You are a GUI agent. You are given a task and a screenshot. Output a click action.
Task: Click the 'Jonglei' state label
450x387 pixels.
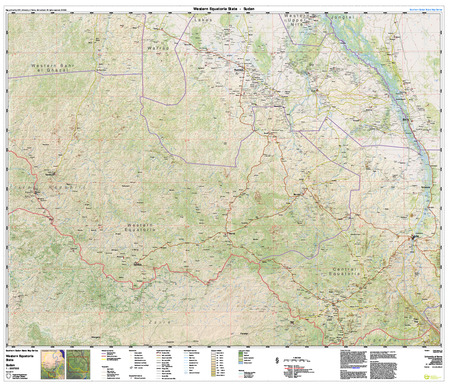pyautogui.click(x=343, y=17)
